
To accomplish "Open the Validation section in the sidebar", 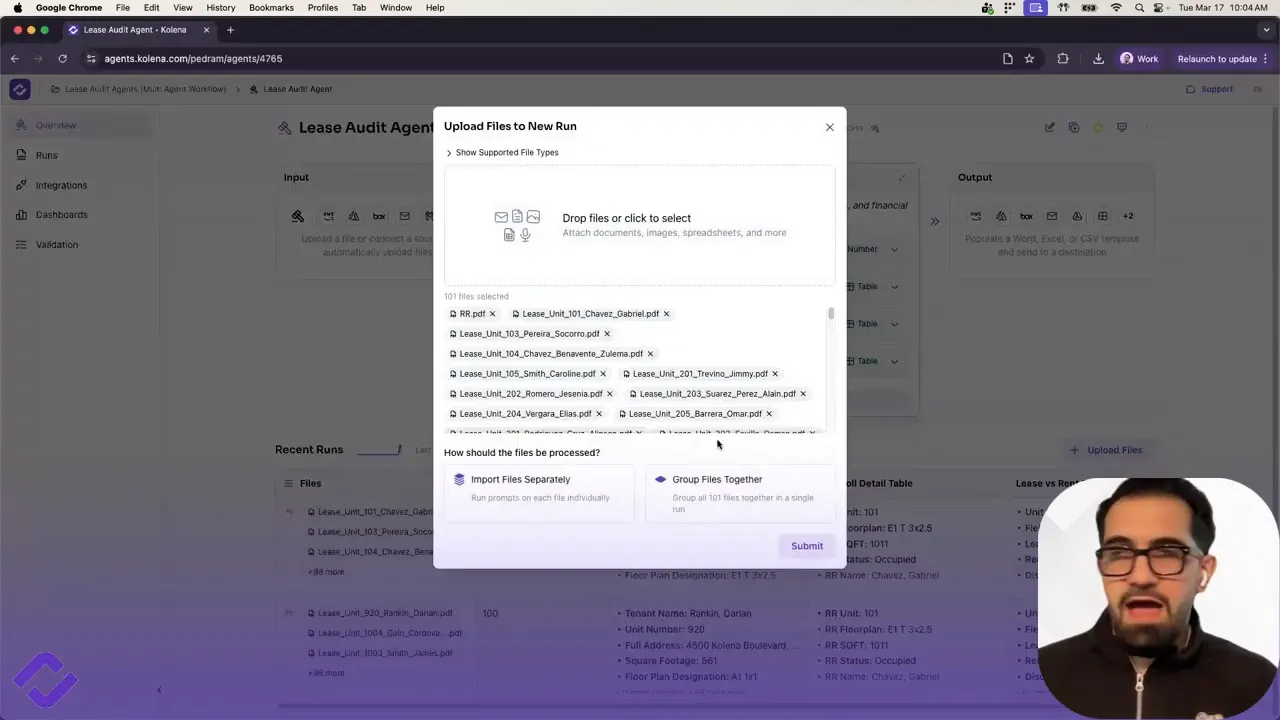I will tap(56, 244).
